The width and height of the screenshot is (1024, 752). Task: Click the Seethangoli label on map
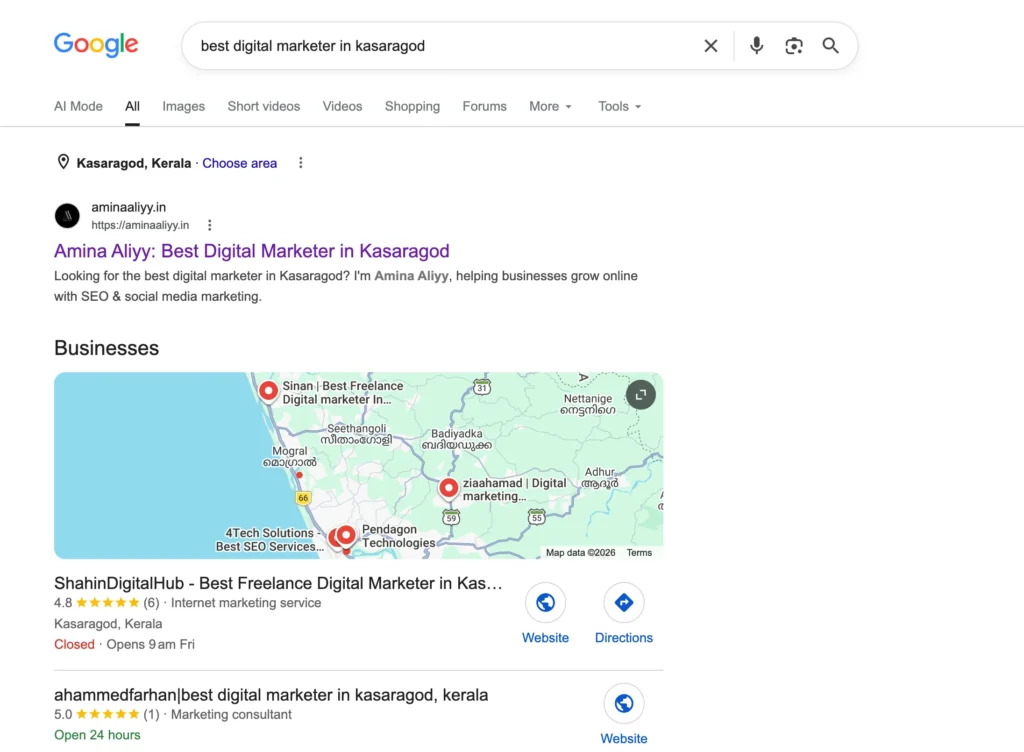[357, 434]
